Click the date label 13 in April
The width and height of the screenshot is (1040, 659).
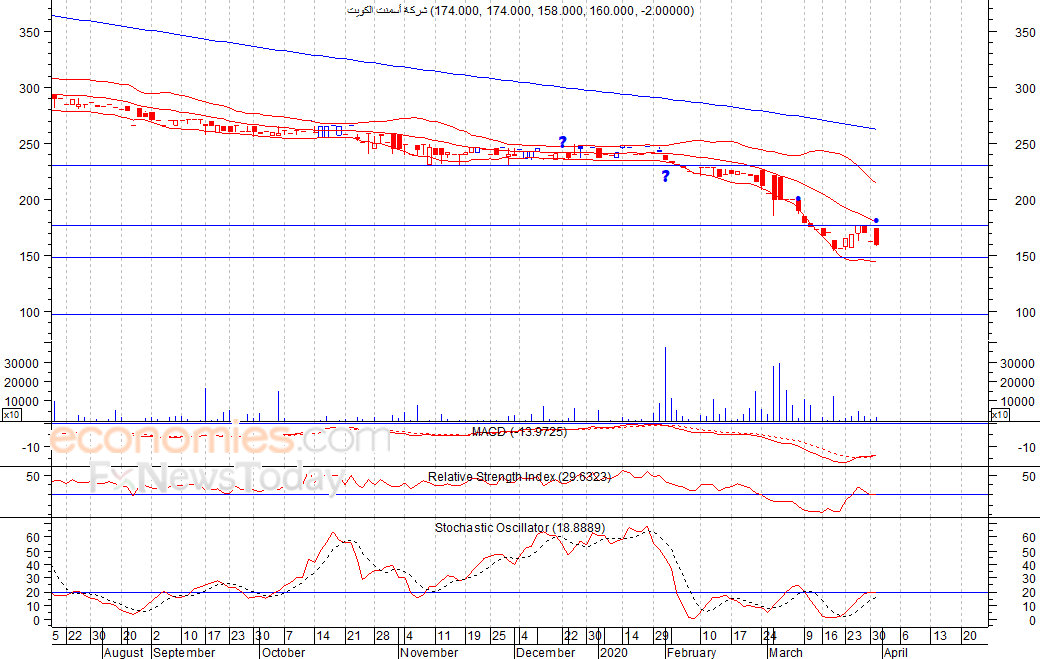pos(940,636)
